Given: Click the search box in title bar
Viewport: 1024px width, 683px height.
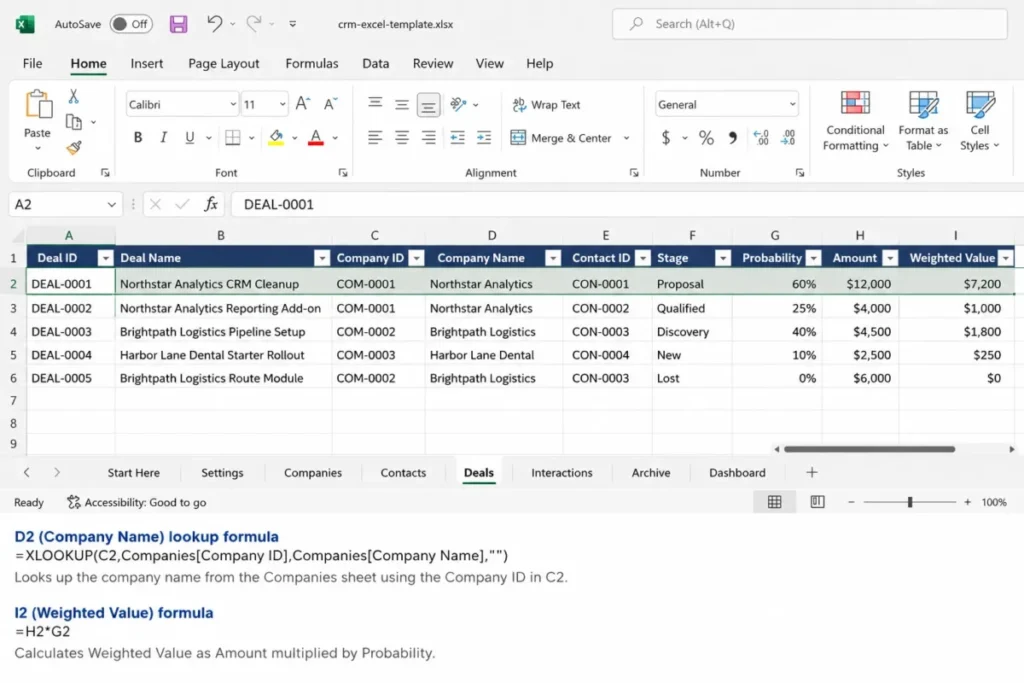Looking at the screenshot, I should click(x=810, y=24).
